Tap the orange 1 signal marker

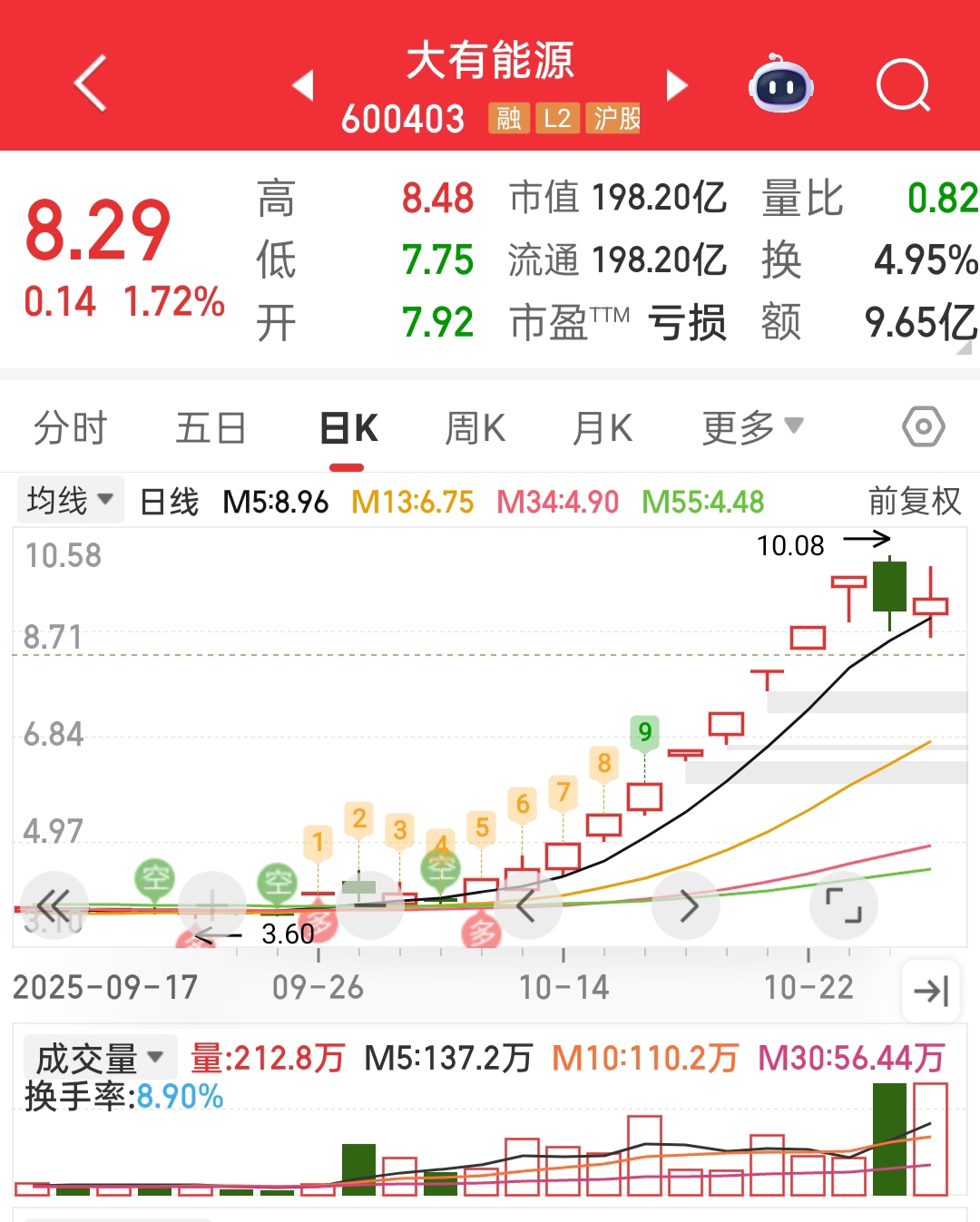[x=318, y=842]
